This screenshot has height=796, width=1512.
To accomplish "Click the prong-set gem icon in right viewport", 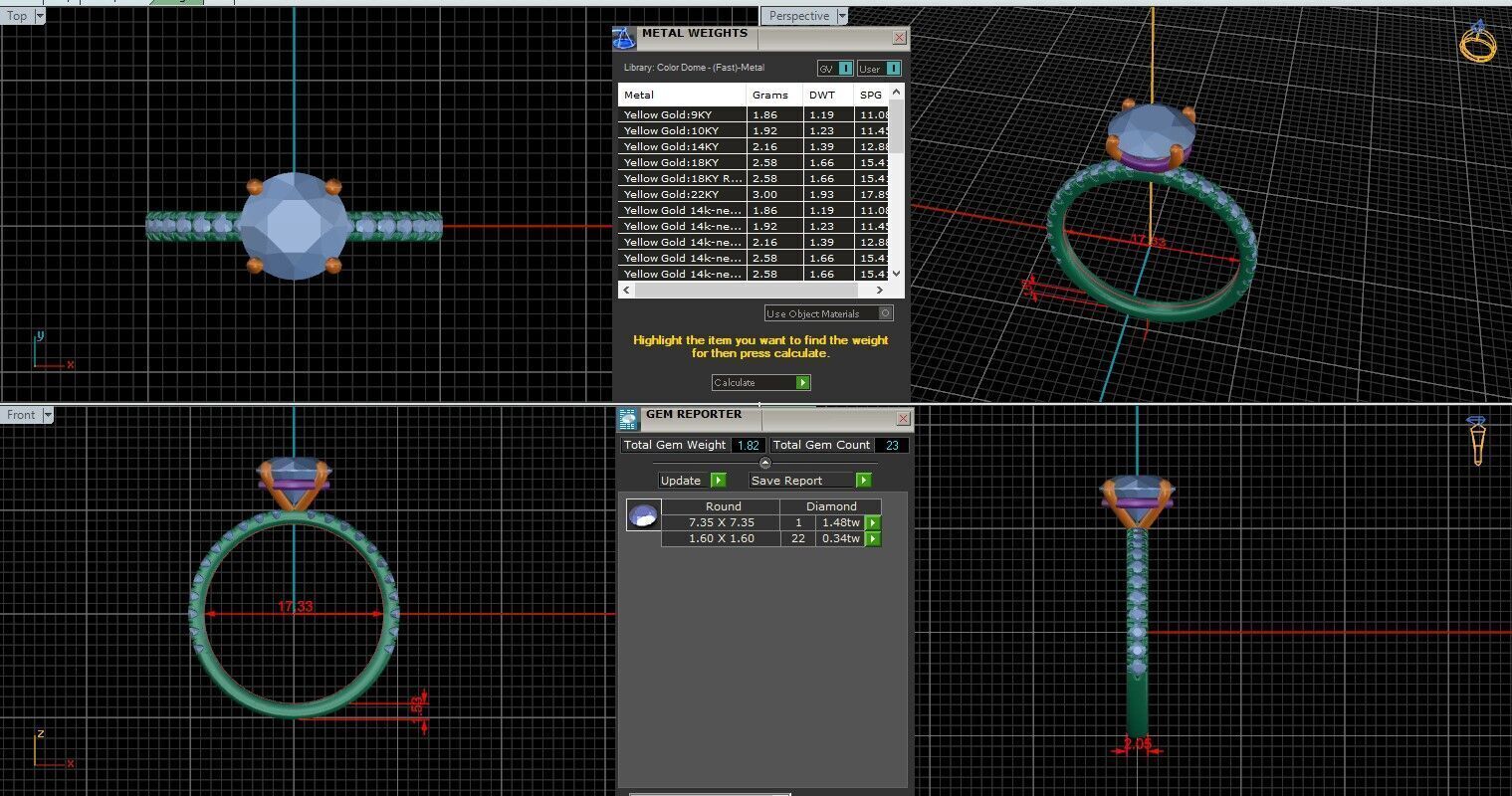I will [1476, 441].
